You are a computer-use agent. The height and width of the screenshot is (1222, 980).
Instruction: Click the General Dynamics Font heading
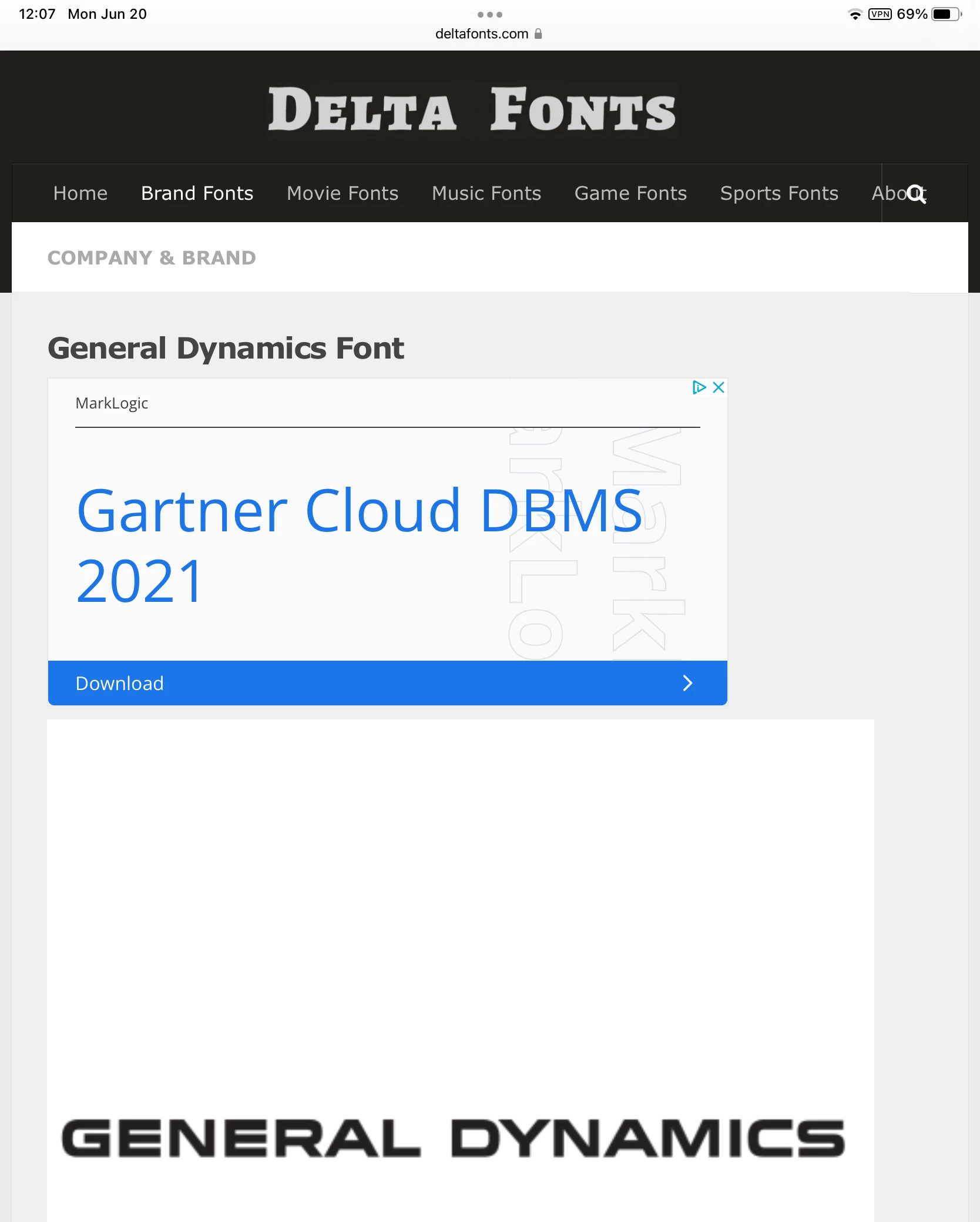click(226, 348)
